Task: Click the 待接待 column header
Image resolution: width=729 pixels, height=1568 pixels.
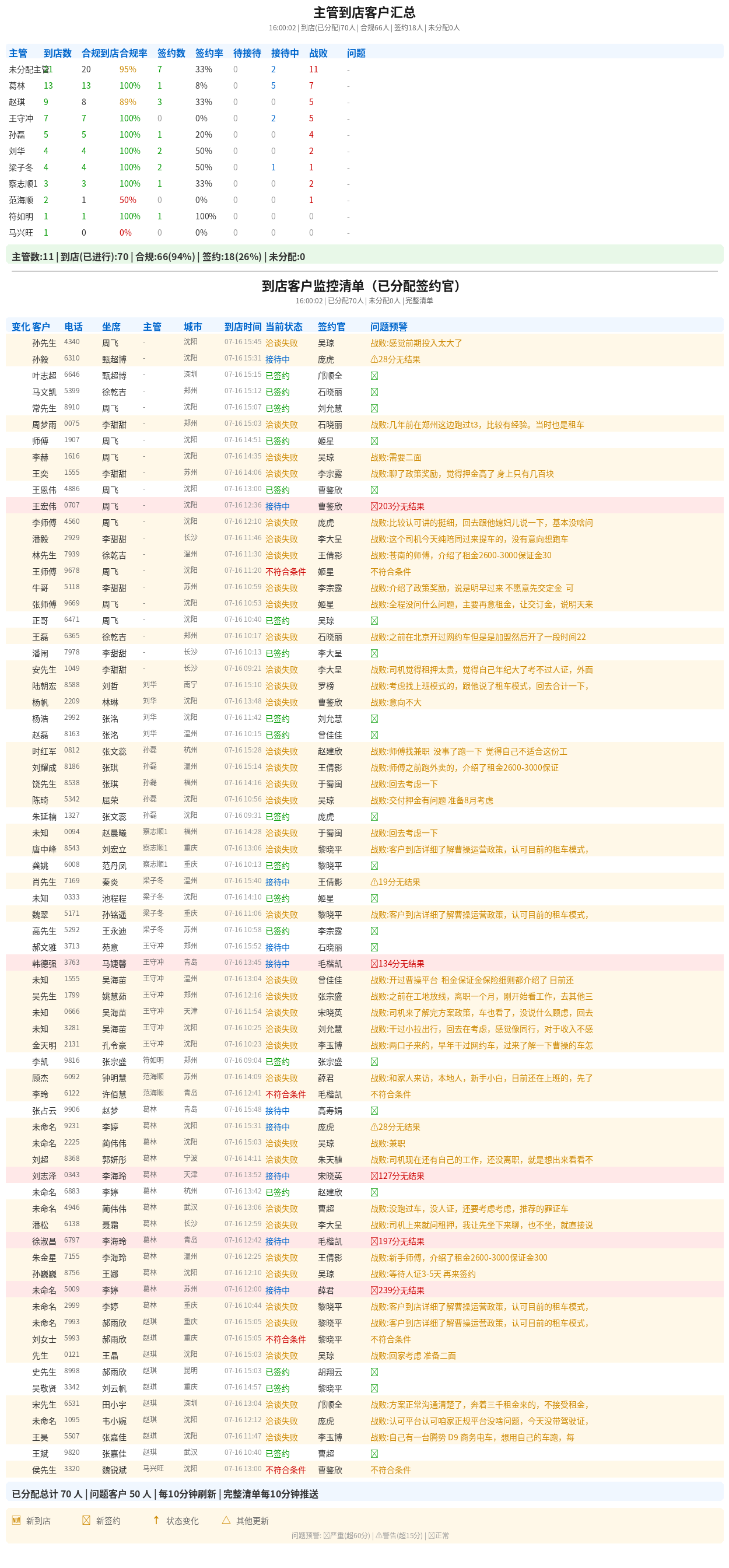Action: (247, 53)
